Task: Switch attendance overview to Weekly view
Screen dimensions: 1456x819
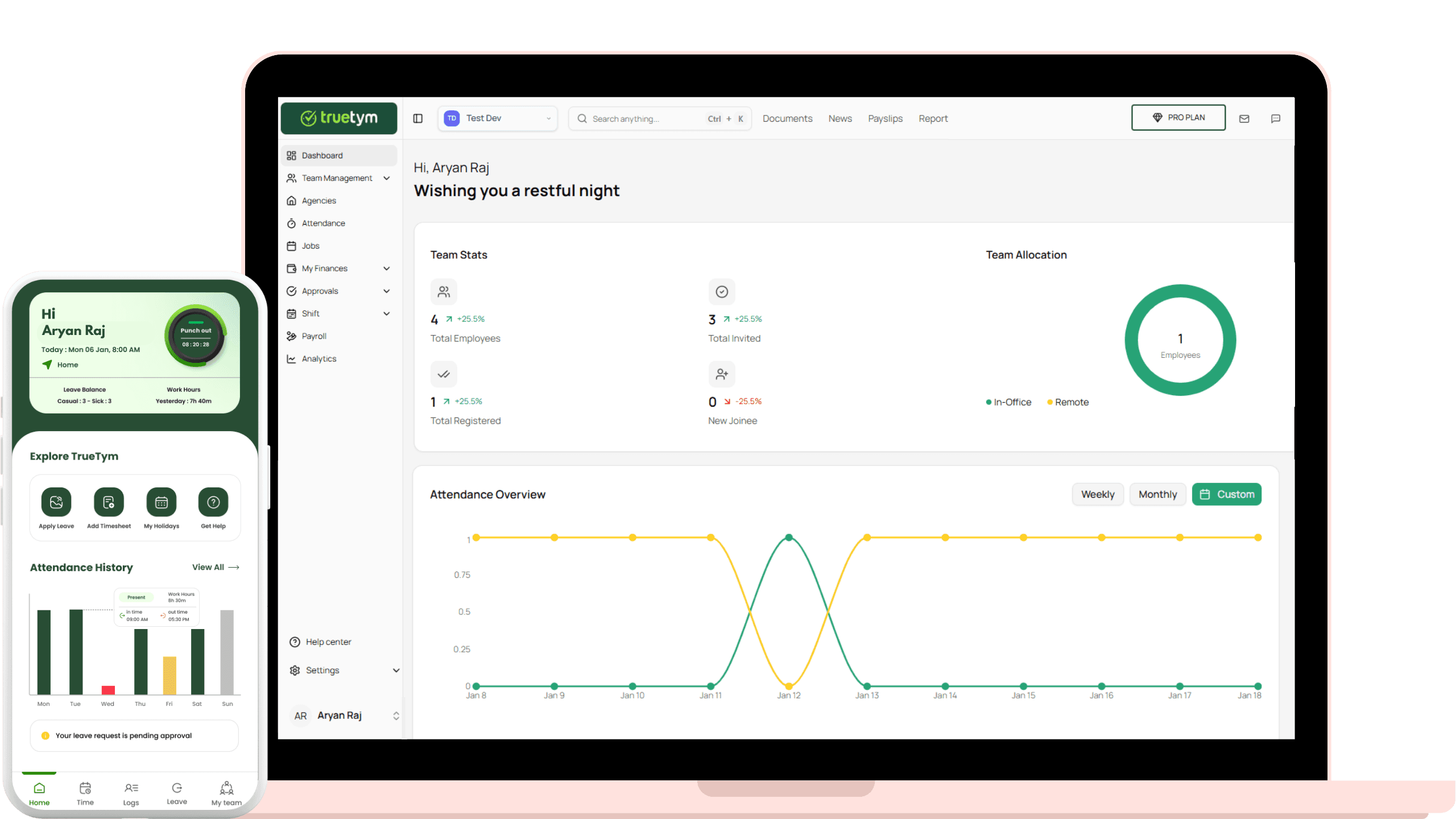Action: tap(1097, 494)
